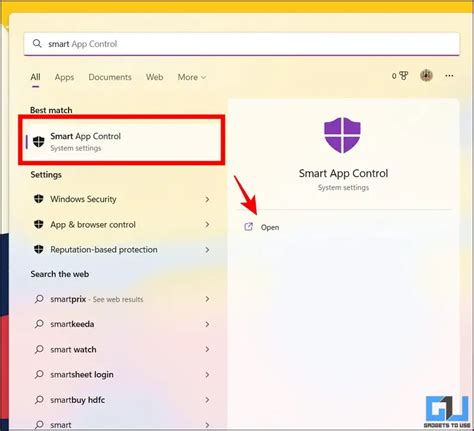Select the All search tab
The height and width of the screenshot is (431, 474).
click(35, 77)
